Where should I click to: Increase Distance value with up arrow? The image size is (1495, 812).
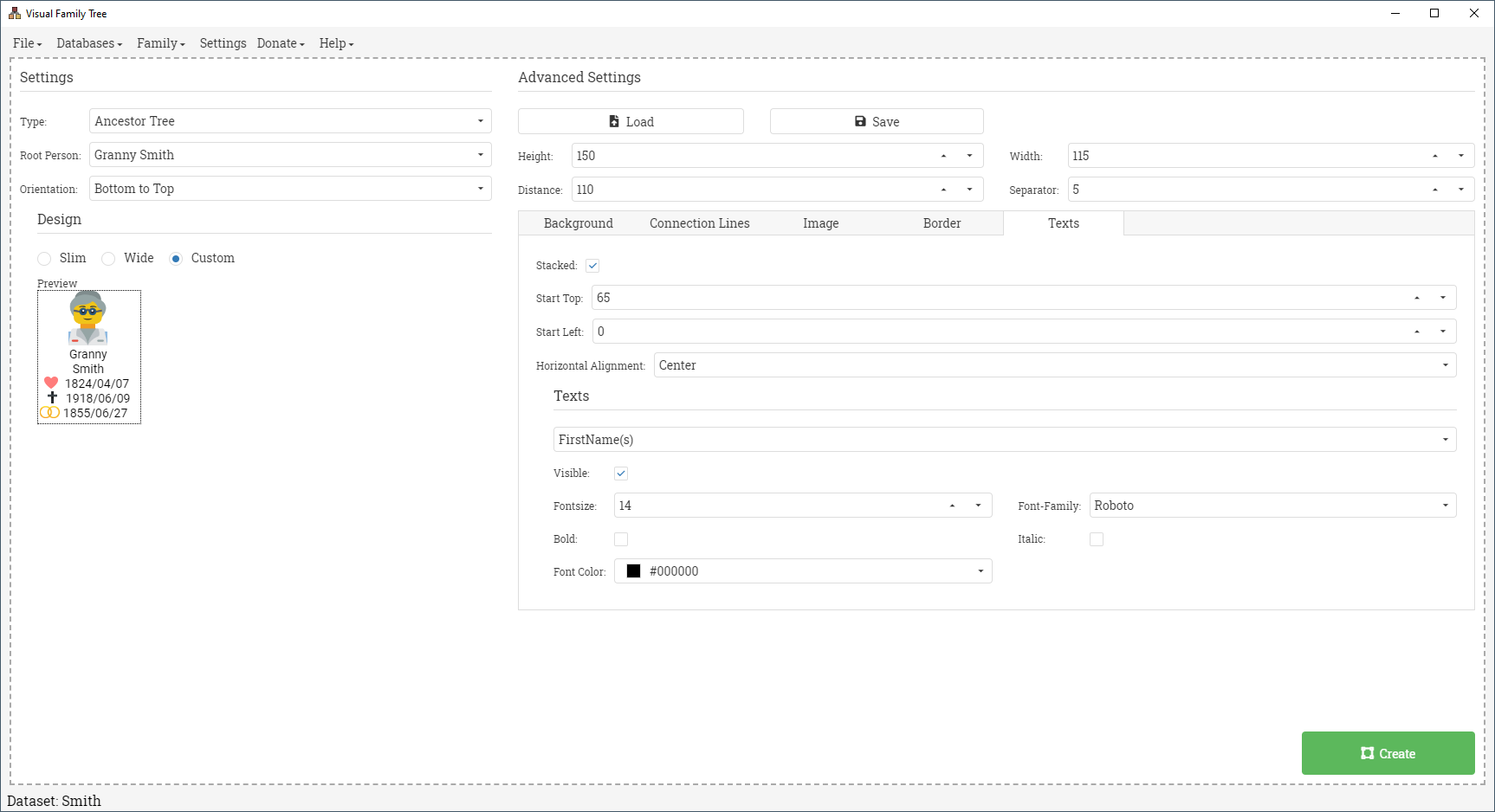[943, 190]
